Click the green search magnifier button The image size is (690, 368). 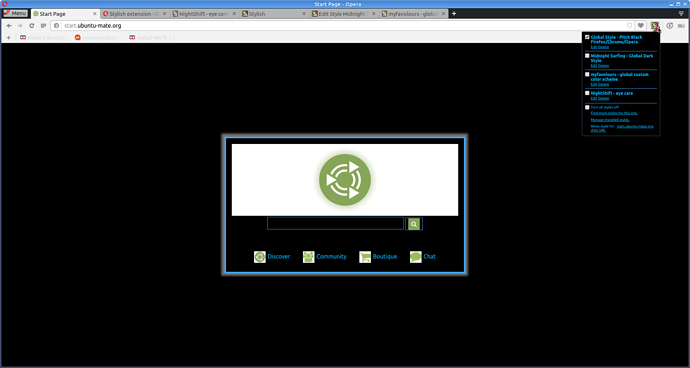coord(414,224)
